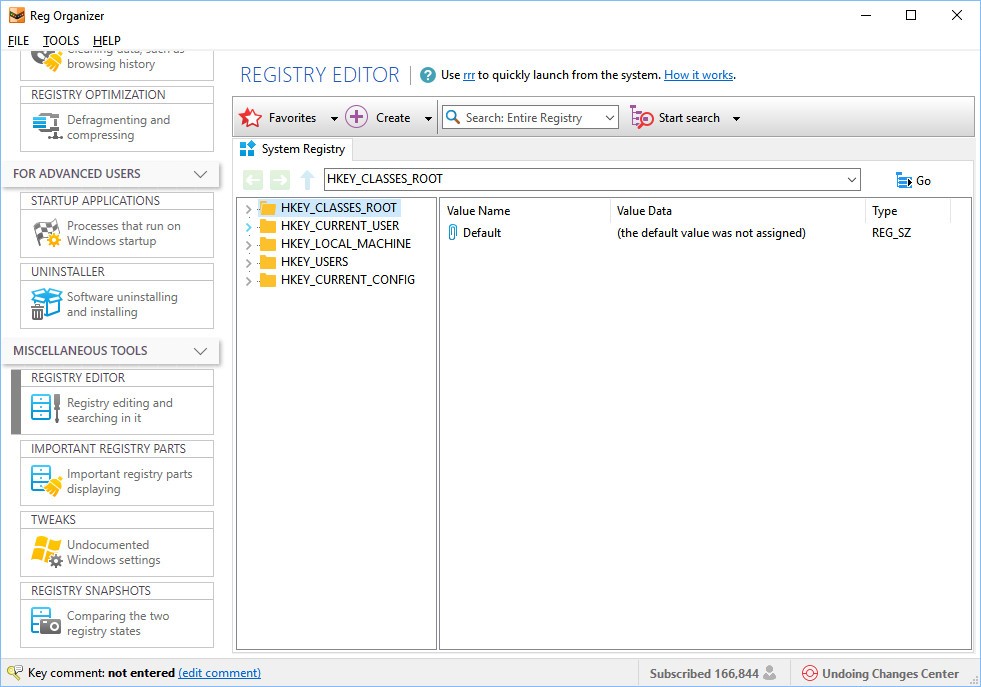The image size is (981, 687).
Task: Click the Important Registry Parts icon
Action: pyautogui.click(x=46, y=481)
